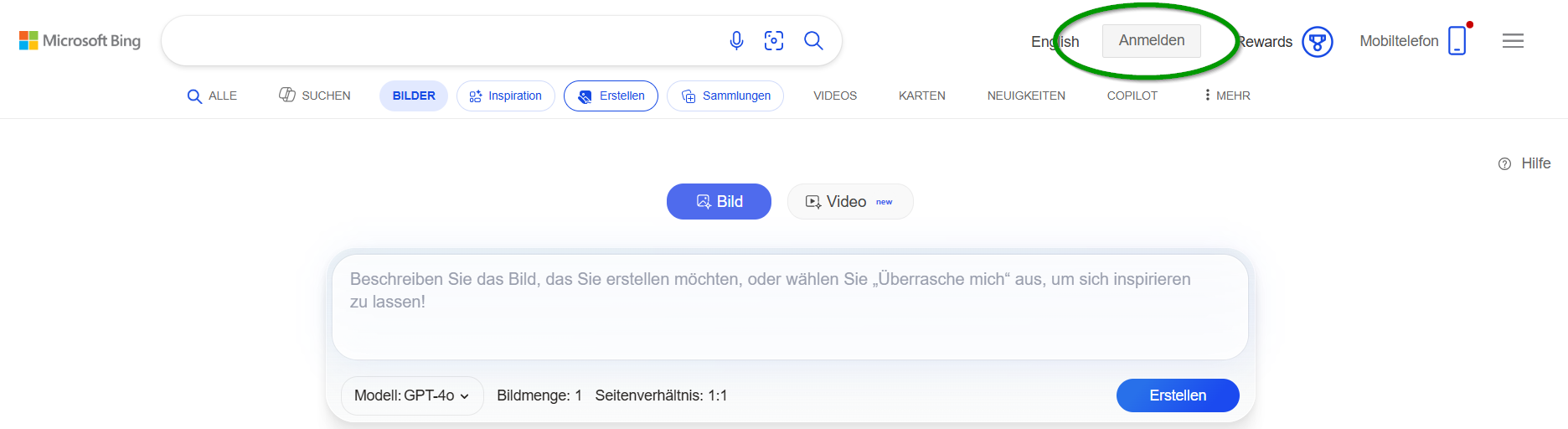
Task: Click the Mobiltelefon phone icon
Action: click(x=1457, y=40)
